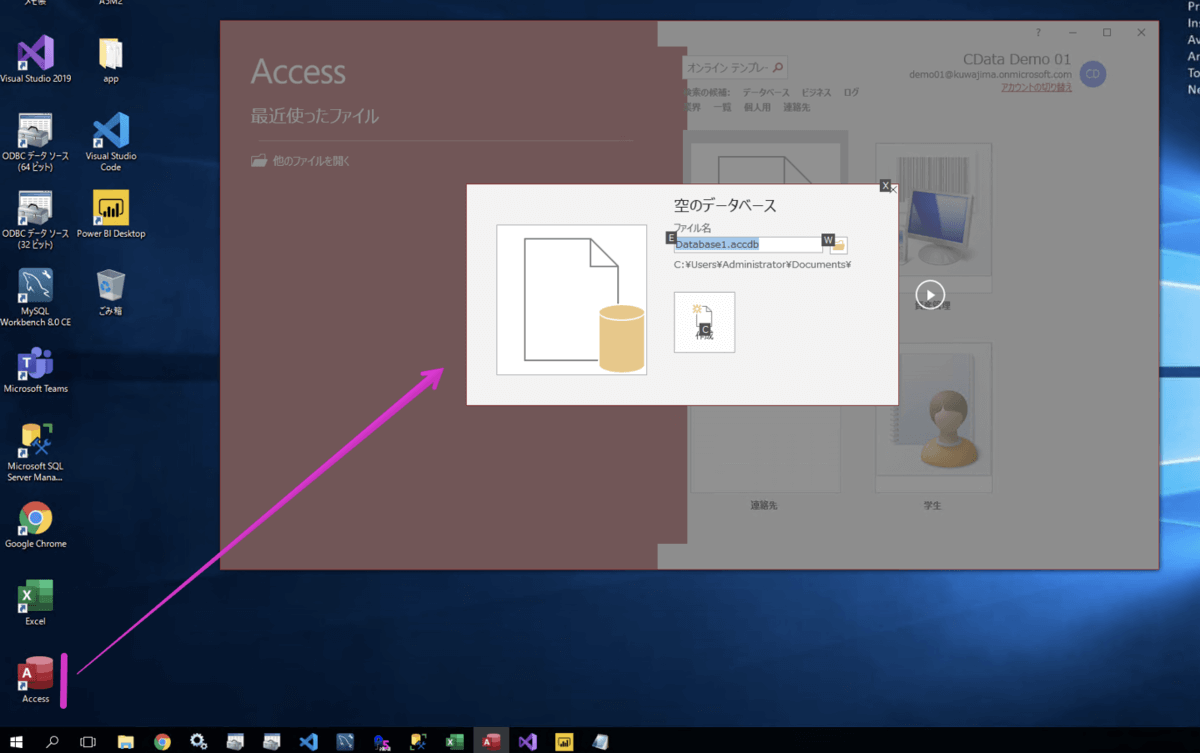This screenshot has height=753, width=1200.
Task: Open Excel from the taskbar
Action: [x=454, y=742]
